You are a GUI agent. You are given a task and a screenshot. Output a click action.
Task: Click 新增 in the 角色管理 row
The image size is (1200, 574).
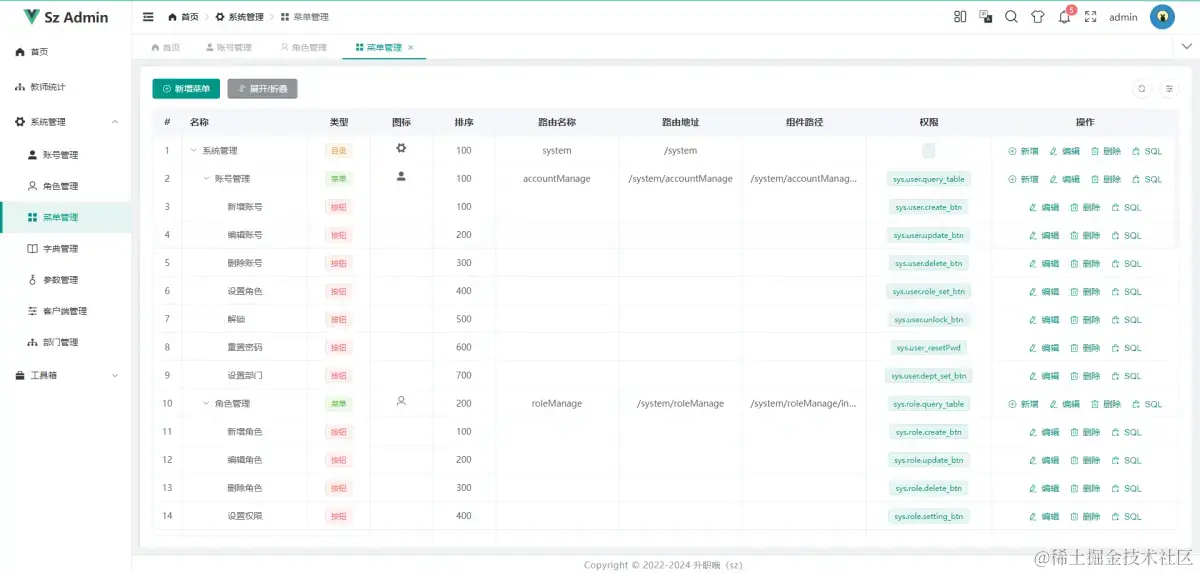click(x=1023, y=404)
